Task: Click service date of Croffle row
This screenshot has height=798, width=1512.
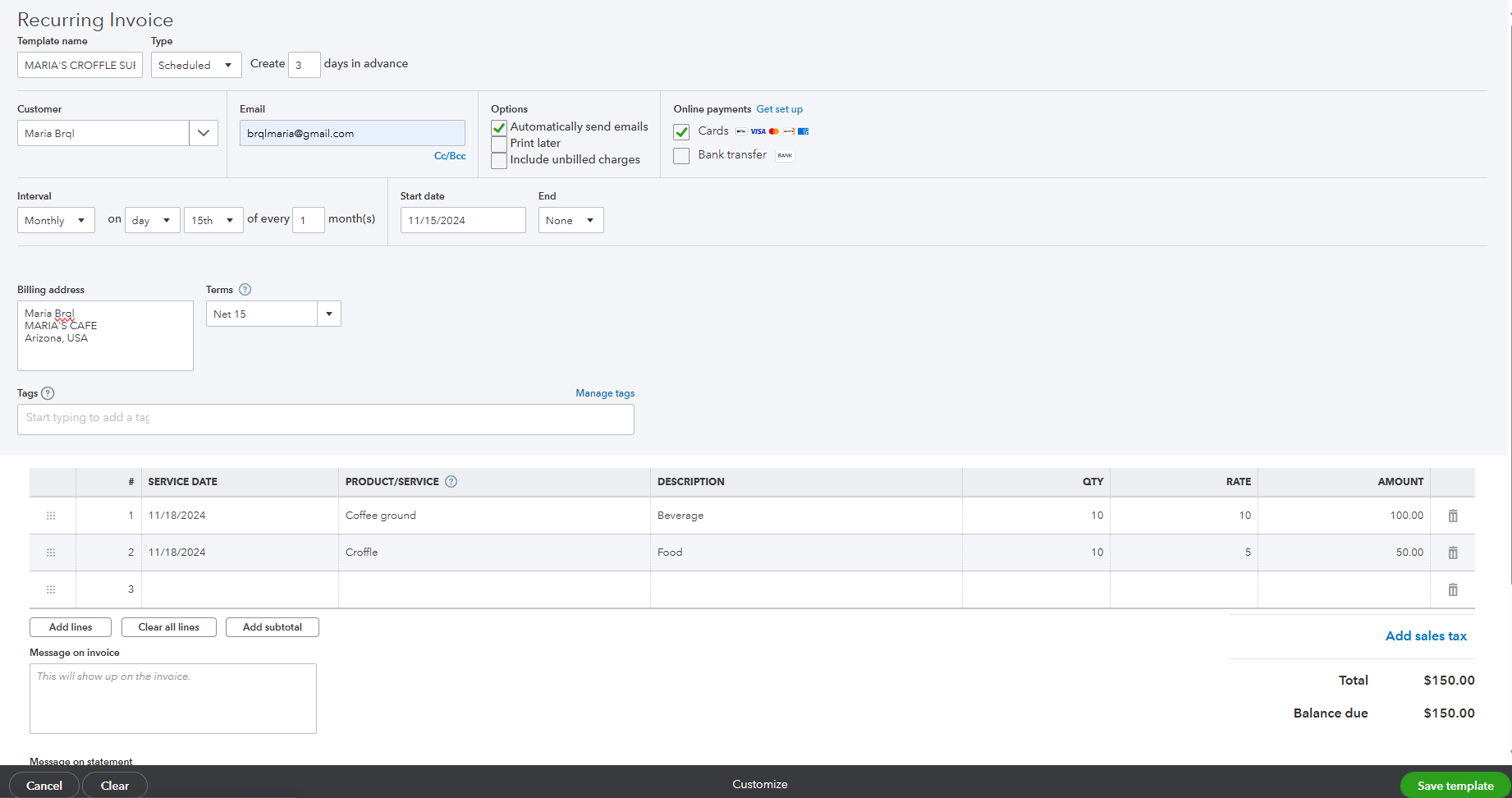Action: (240, 553)
